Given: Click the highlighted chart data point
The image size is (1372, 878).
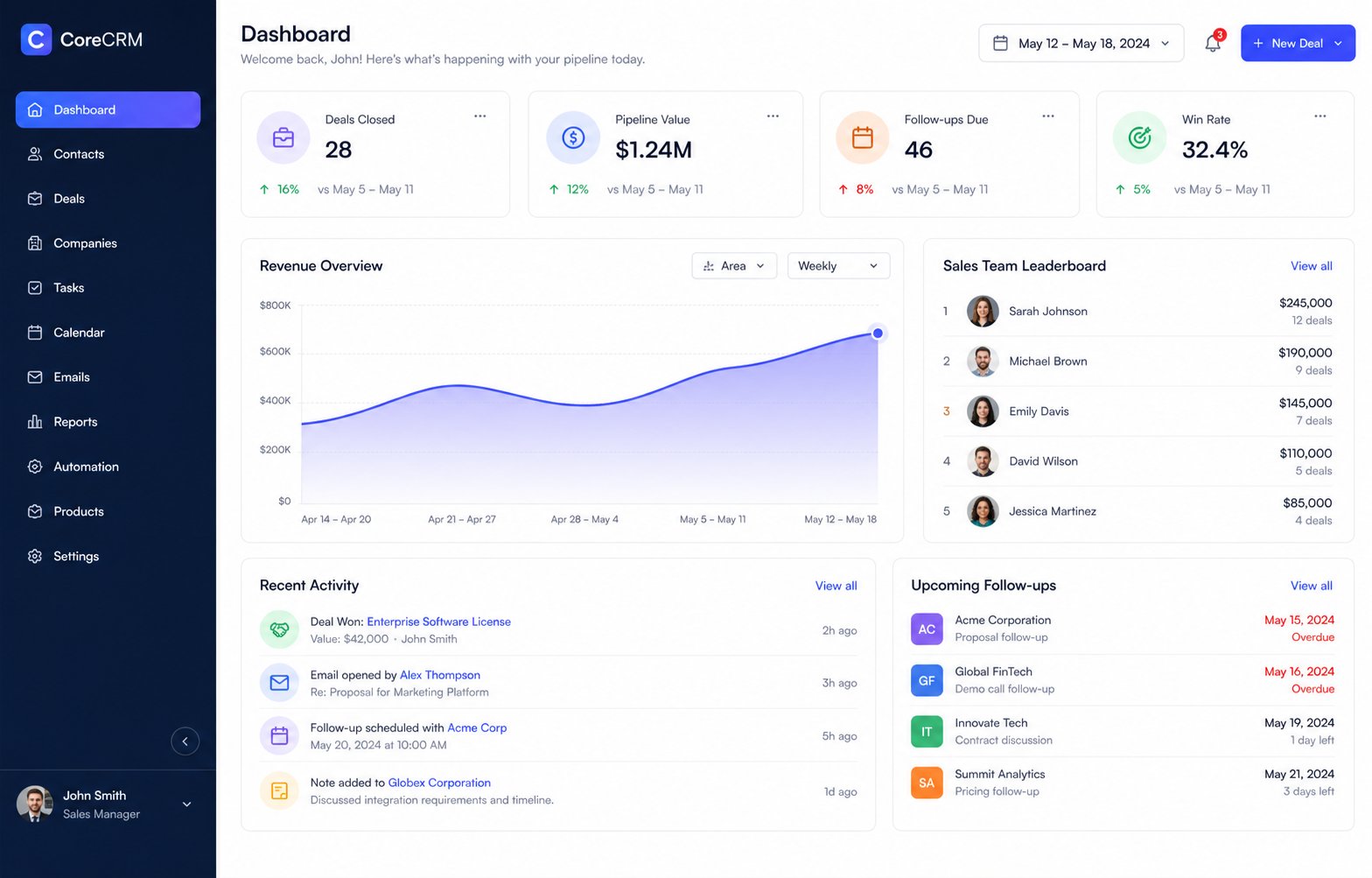Looking at the screenshot, I should [878, 334].
